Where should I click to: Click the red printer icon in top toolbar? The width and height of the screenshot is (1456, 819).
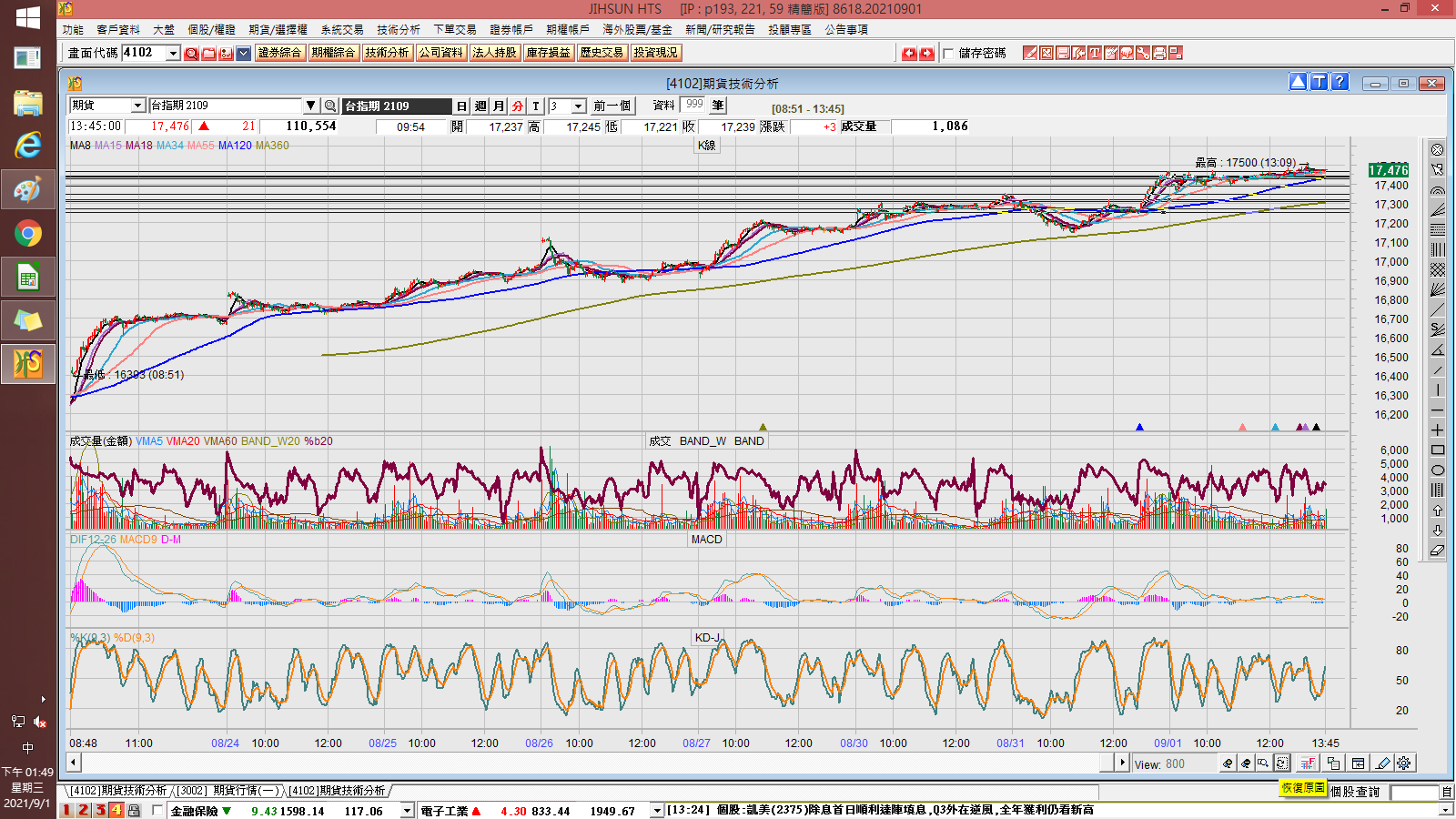[1159, 53]
